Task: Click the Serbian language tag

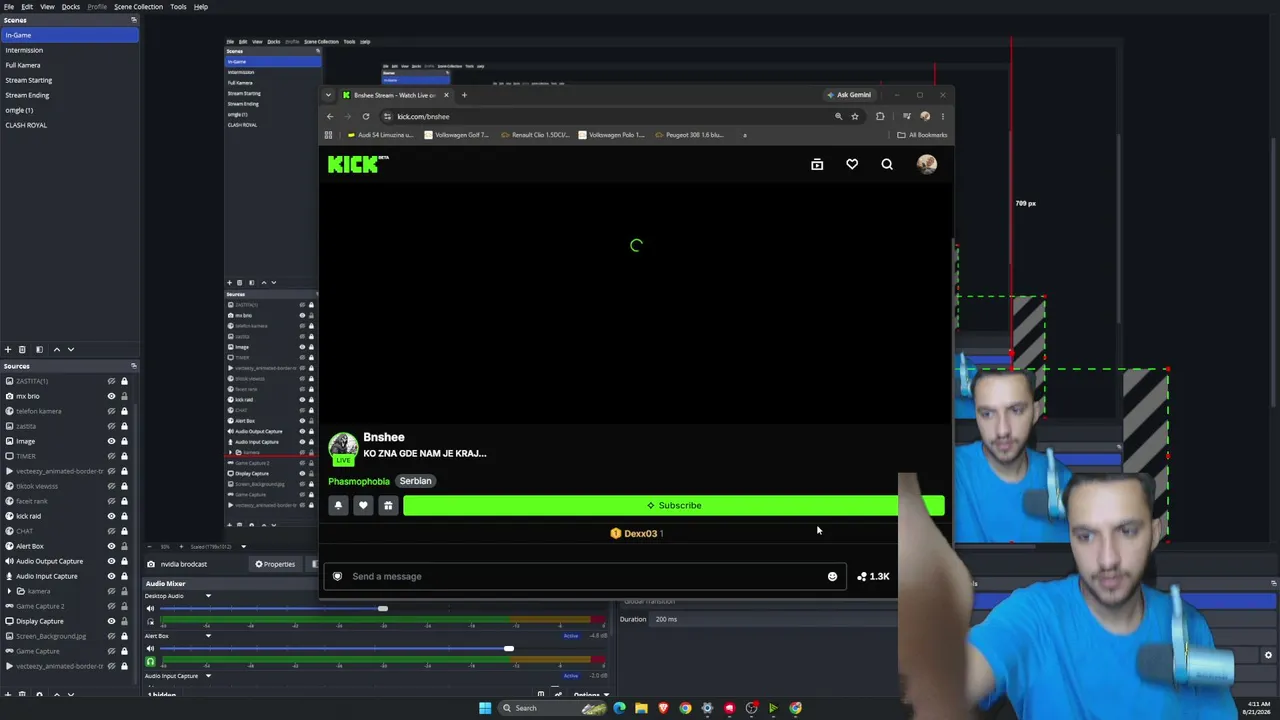Action: click(x=415, y=481)
